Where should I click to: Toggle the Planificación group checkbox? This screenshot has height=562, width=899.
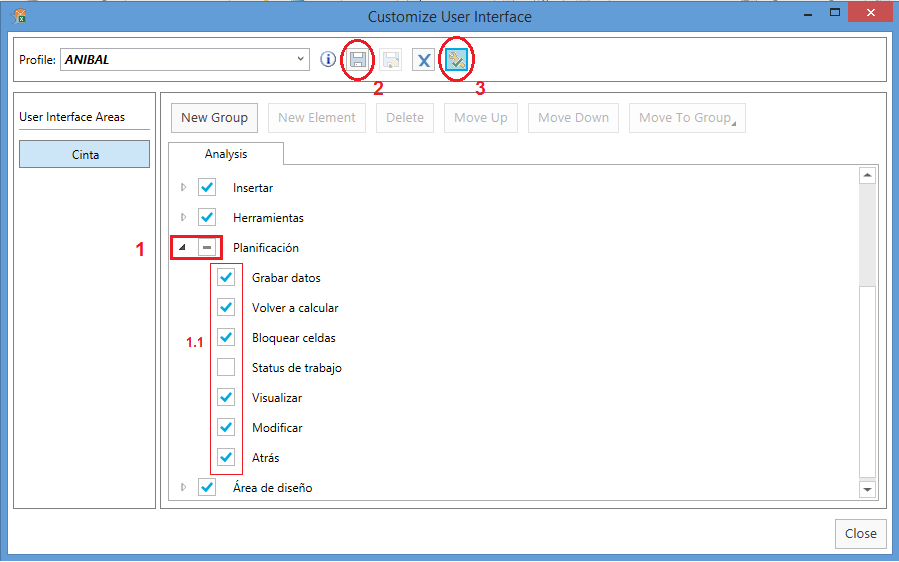[207, 247]
